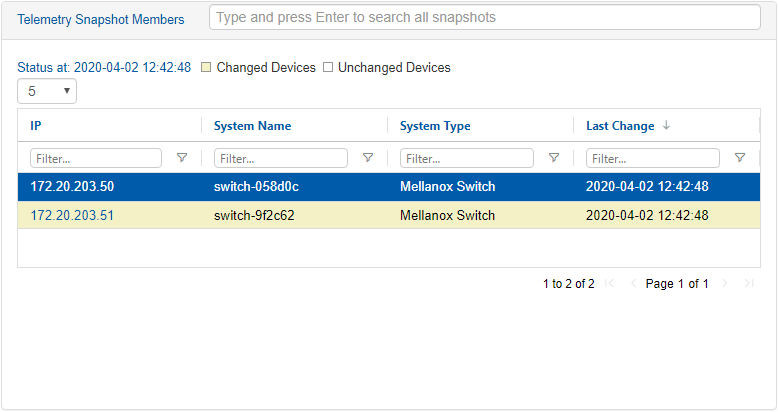Select the switch-058d0c device row
Viewport: 778px width, 412px height.
254,187
